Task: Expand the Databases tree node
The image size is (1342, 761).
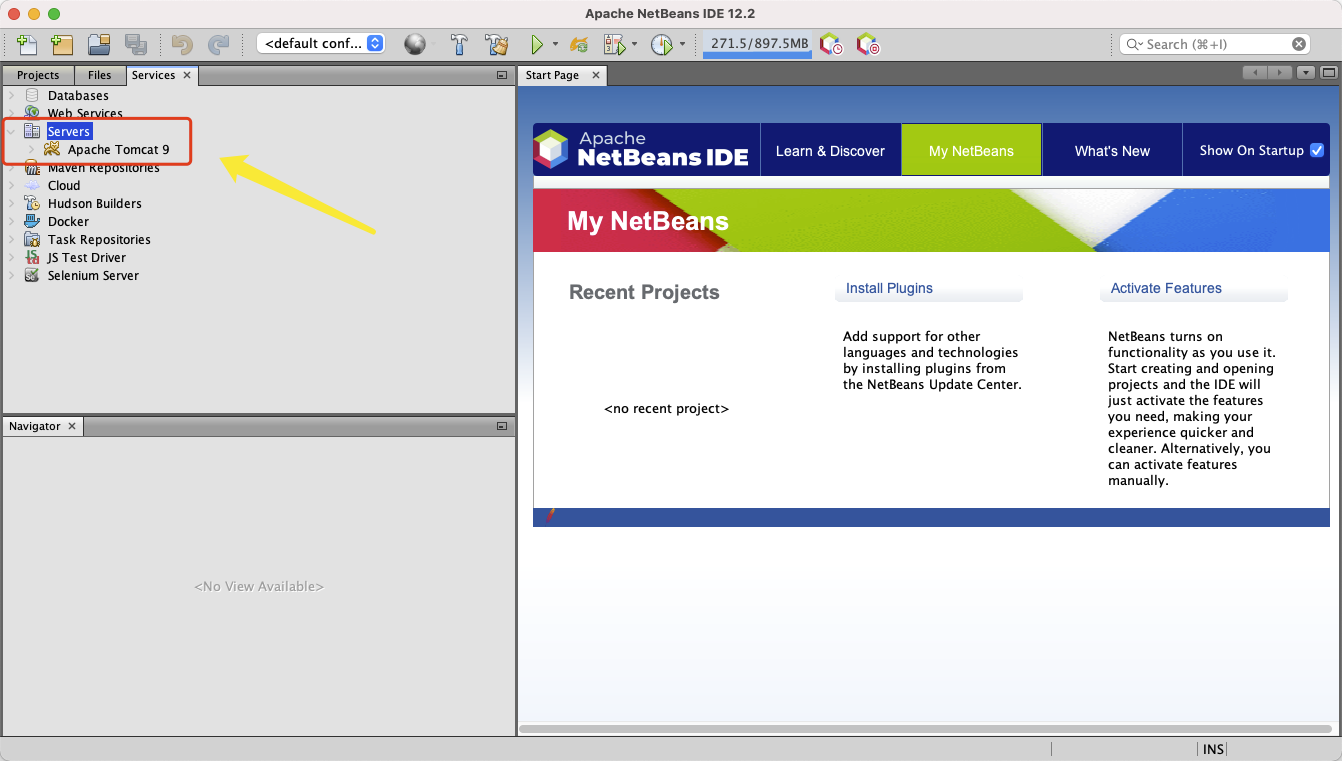Action: 11,95
